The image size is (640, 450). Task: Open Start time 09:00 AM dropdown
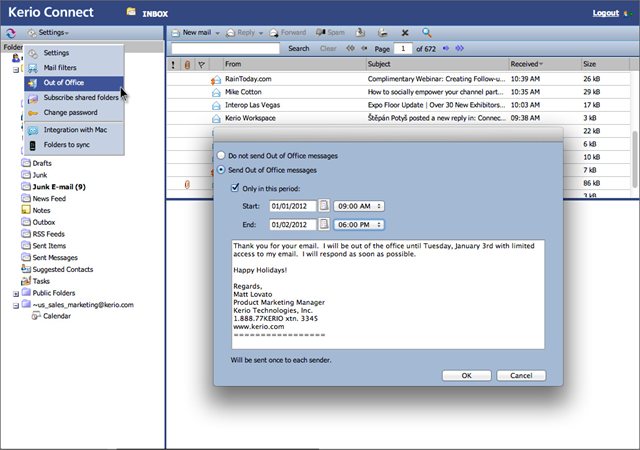pyautogui.click(x=359, y=206)
